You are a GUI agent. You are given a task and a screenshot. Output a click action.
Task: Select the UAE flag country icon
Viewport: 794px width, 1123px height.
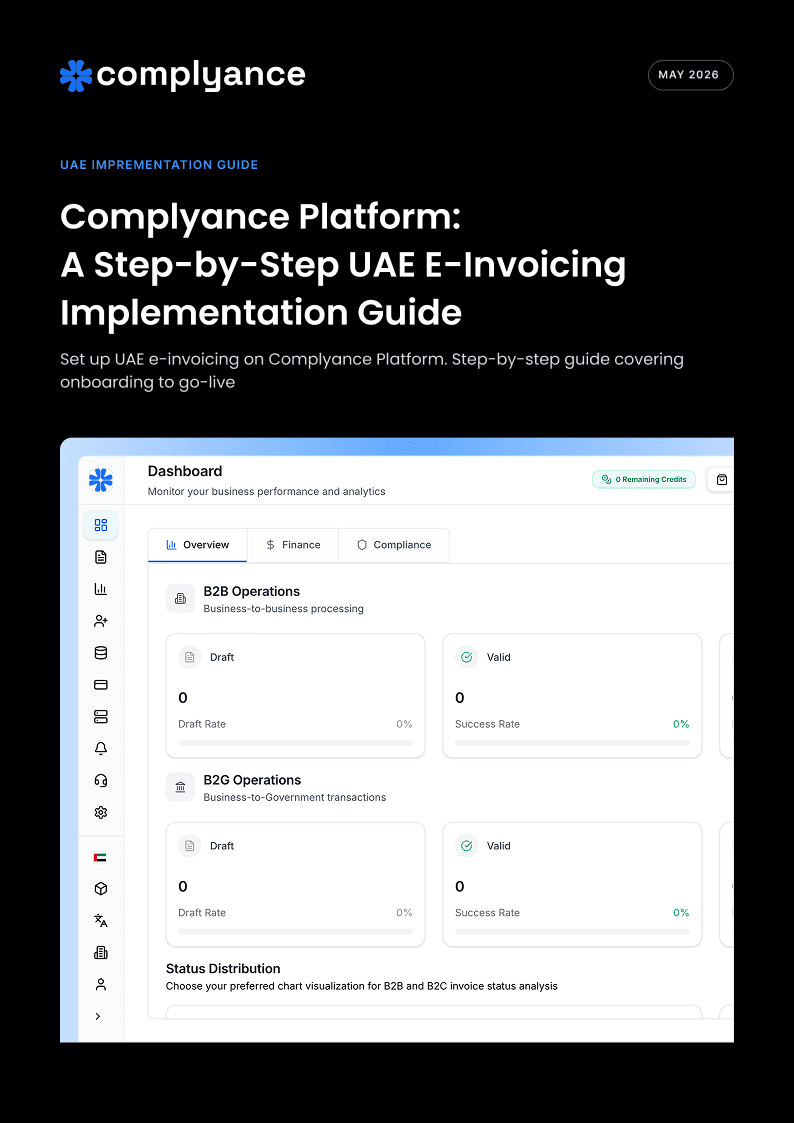click(x=100, y=857)
